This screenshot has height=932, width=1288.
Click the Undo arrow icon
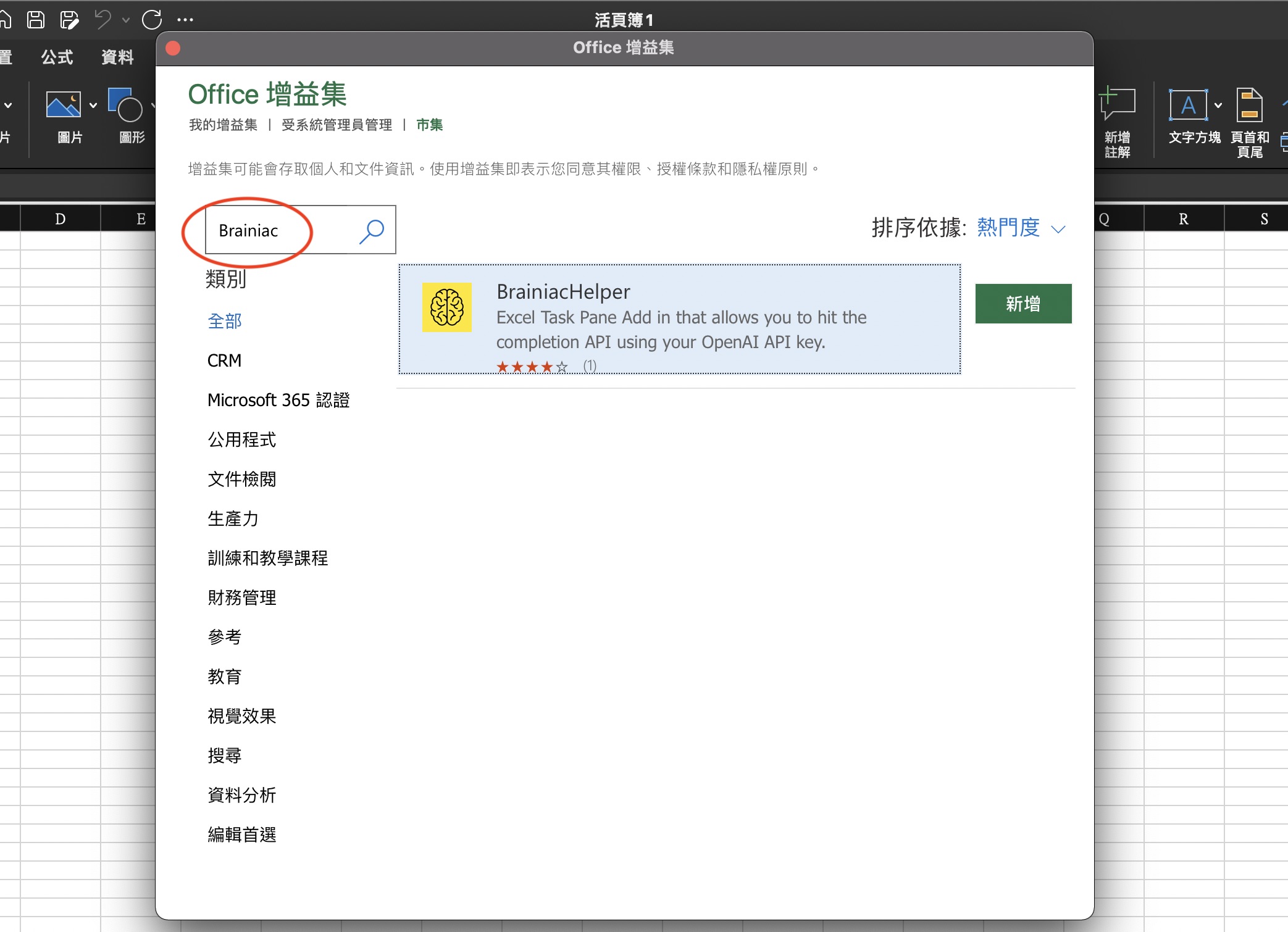[x=103, y=20]
